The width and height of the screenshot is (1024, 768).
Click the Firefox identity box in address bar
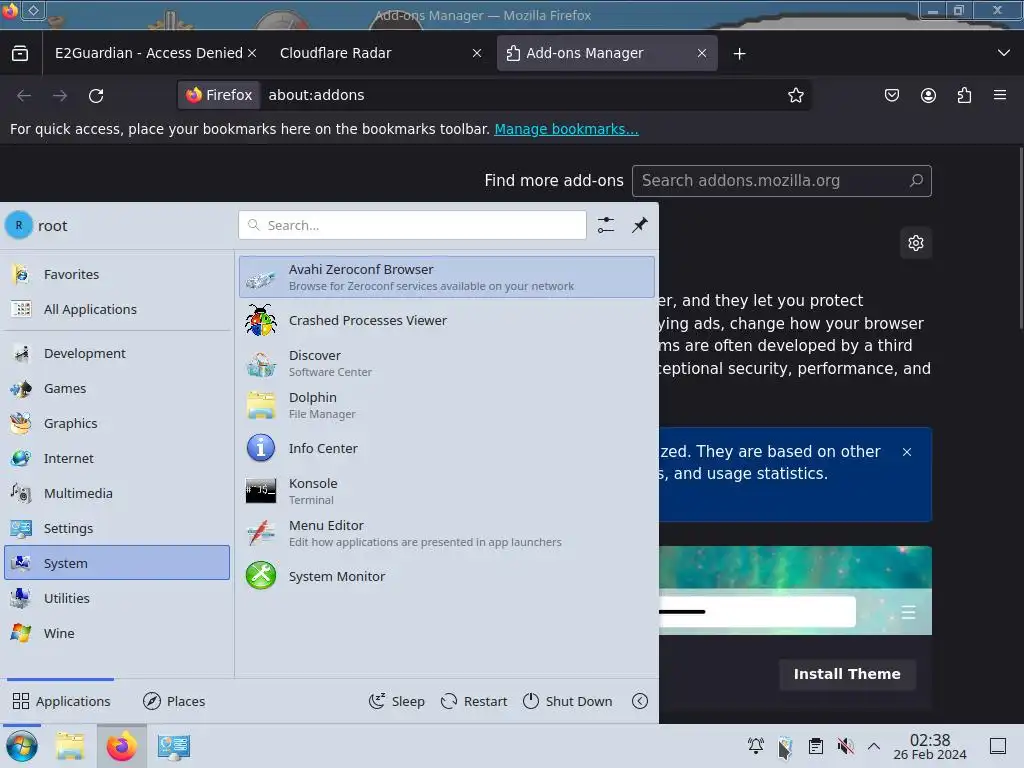pos(219,95)
